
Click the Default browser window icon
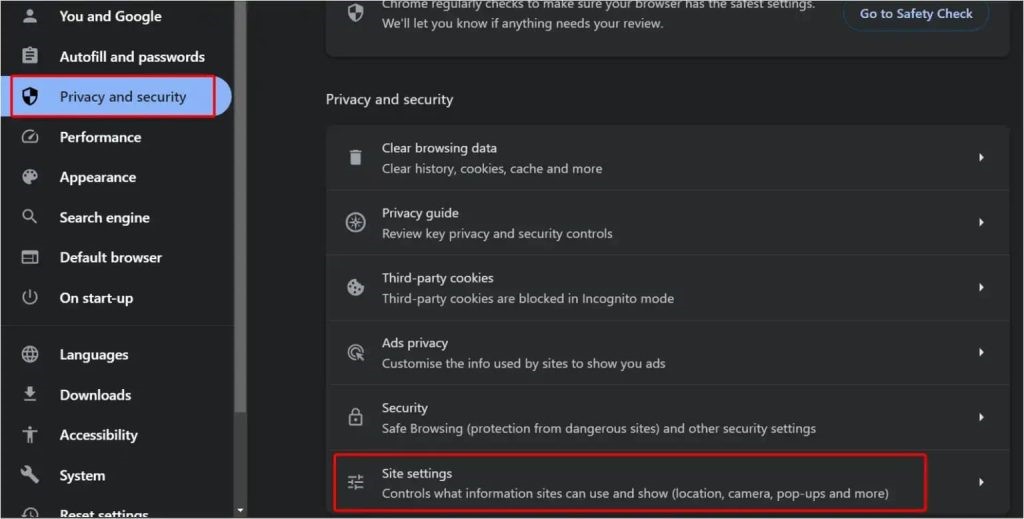[30, 257]
